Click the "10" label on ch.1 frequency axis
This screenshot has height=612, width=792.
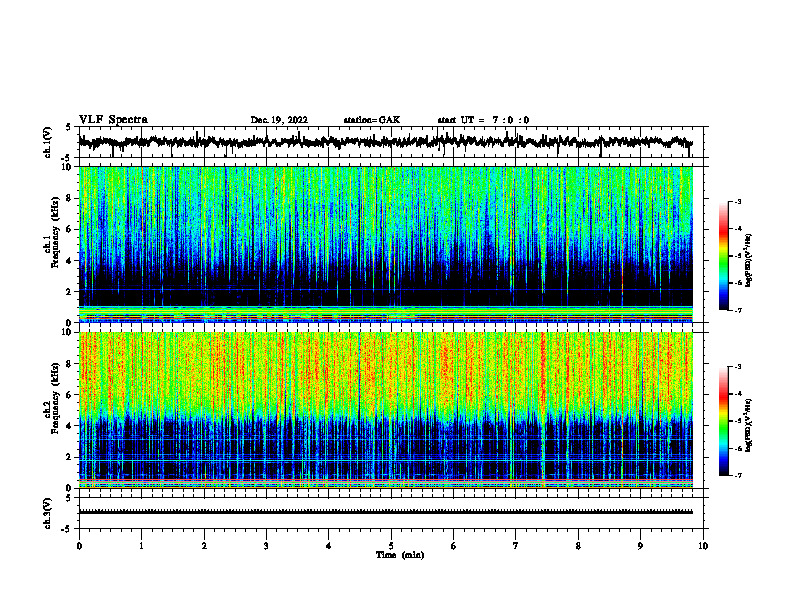(67, 167)
